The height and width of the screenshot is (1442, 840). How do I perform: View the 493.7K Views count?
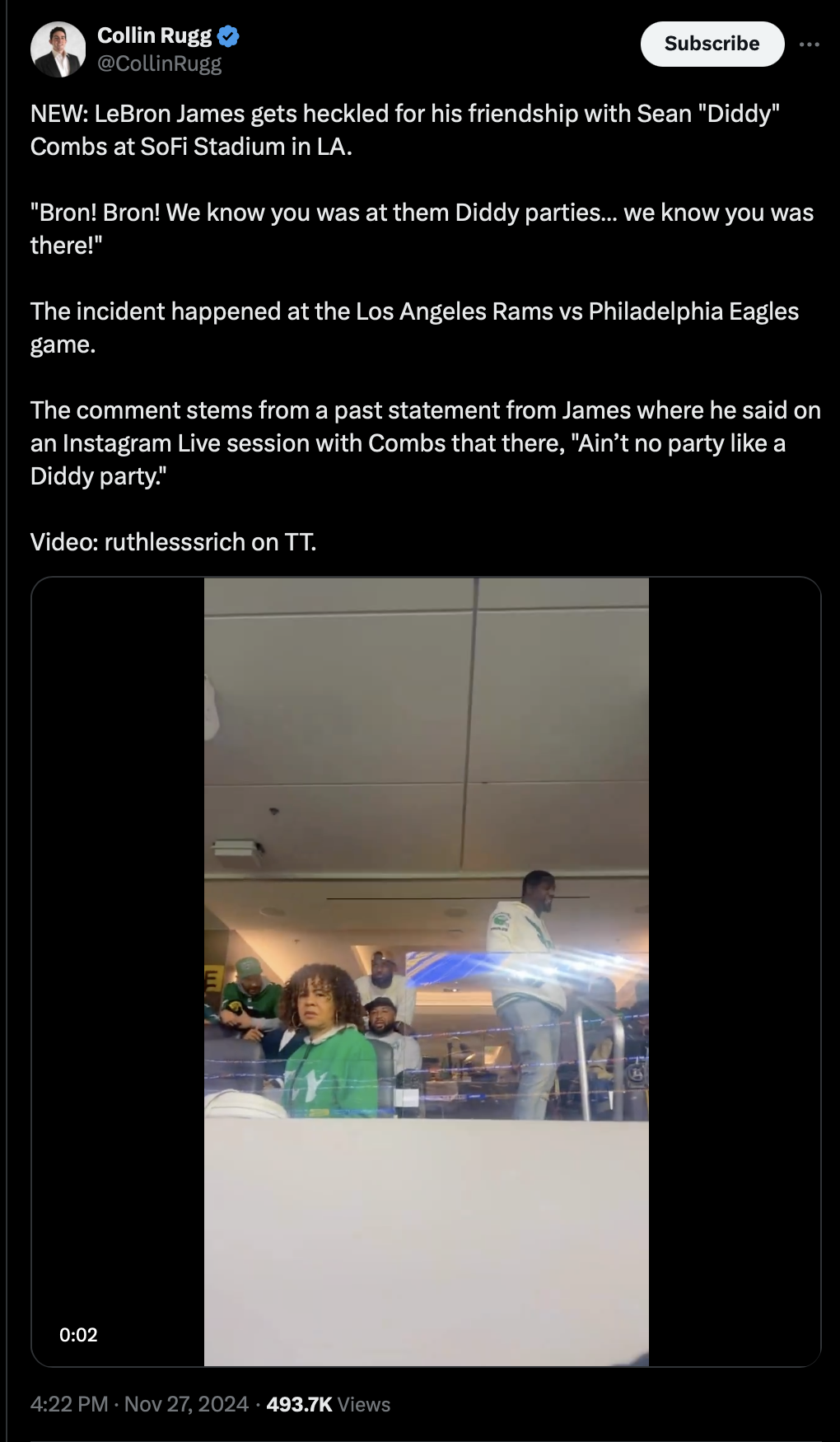coord(329,1404)
